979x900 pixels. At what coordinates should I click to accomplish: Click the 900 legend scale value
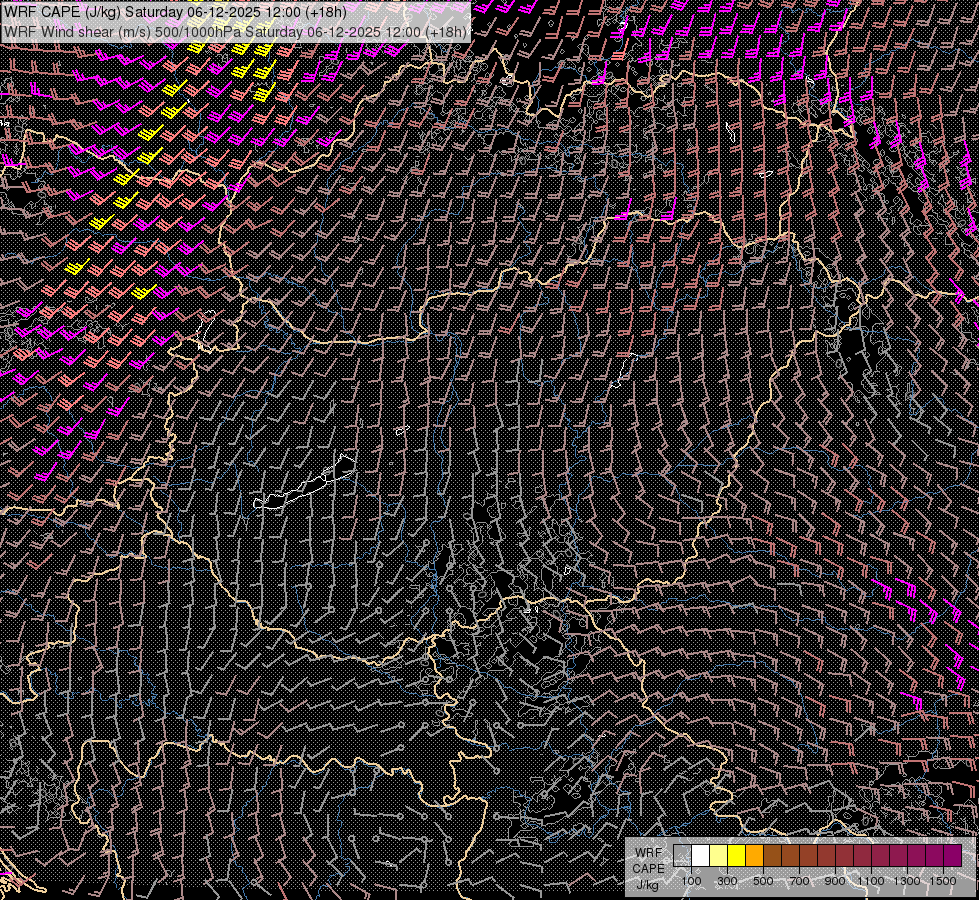835,881
